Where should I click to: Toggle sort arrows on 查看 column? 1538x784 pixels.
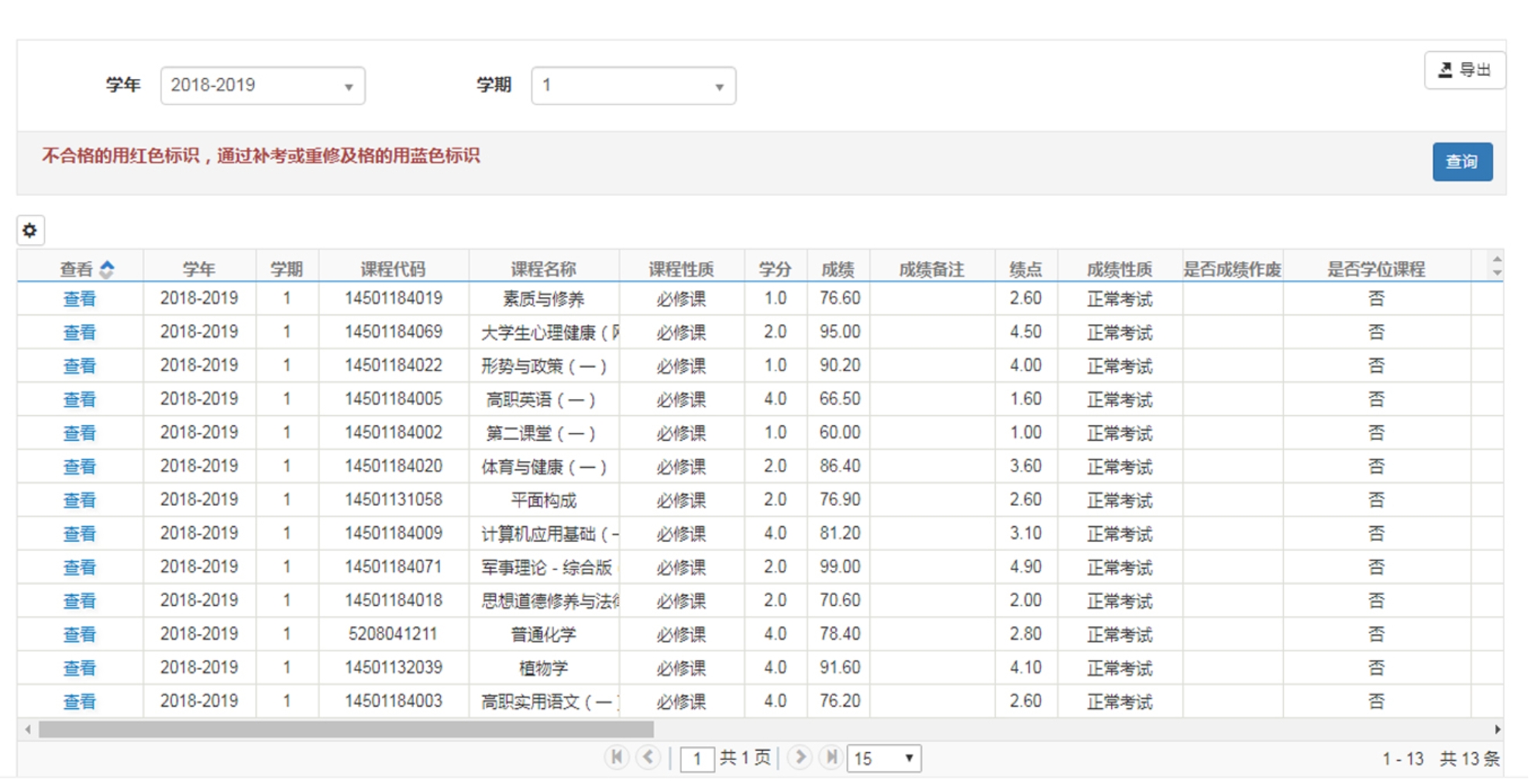[107, 269]
